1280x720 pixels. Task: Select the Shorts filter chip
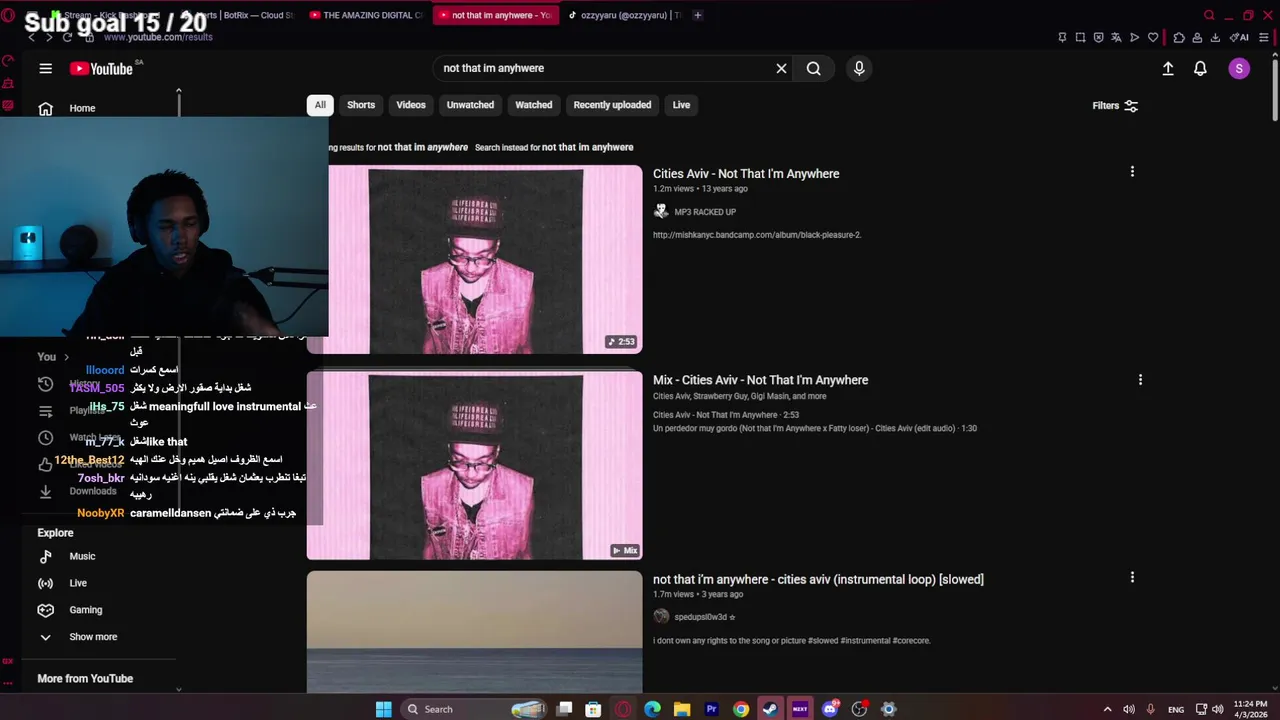[x=361, y=105]
